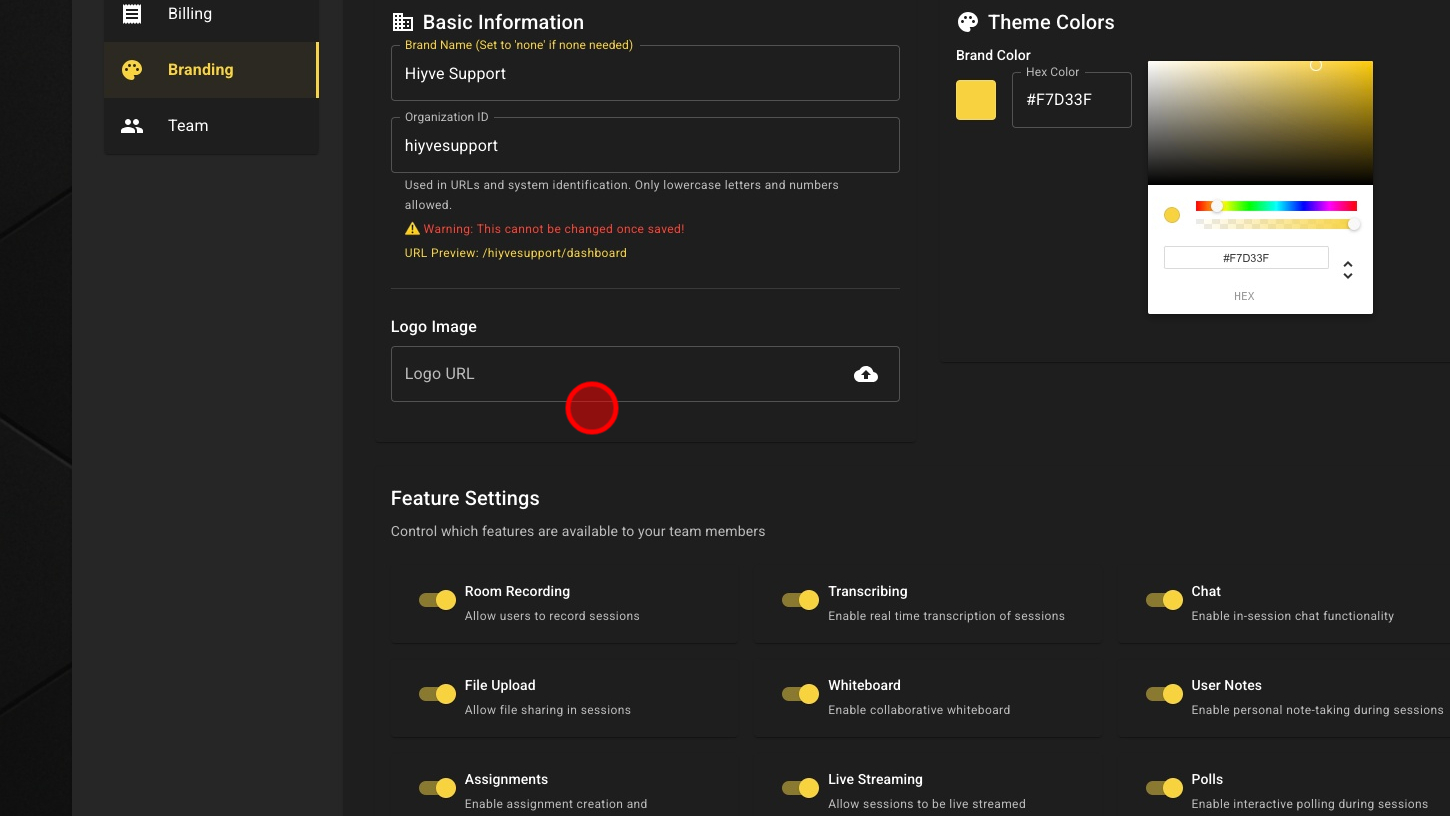Click the color saturation picker area

1260,122
